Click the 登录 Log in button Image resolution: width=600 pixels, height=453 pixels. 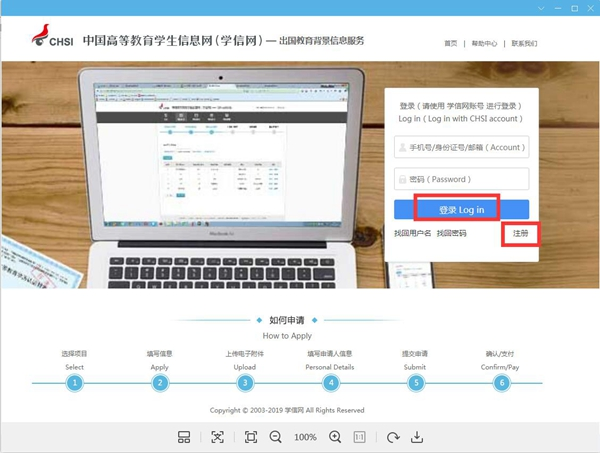coord(461,209)
